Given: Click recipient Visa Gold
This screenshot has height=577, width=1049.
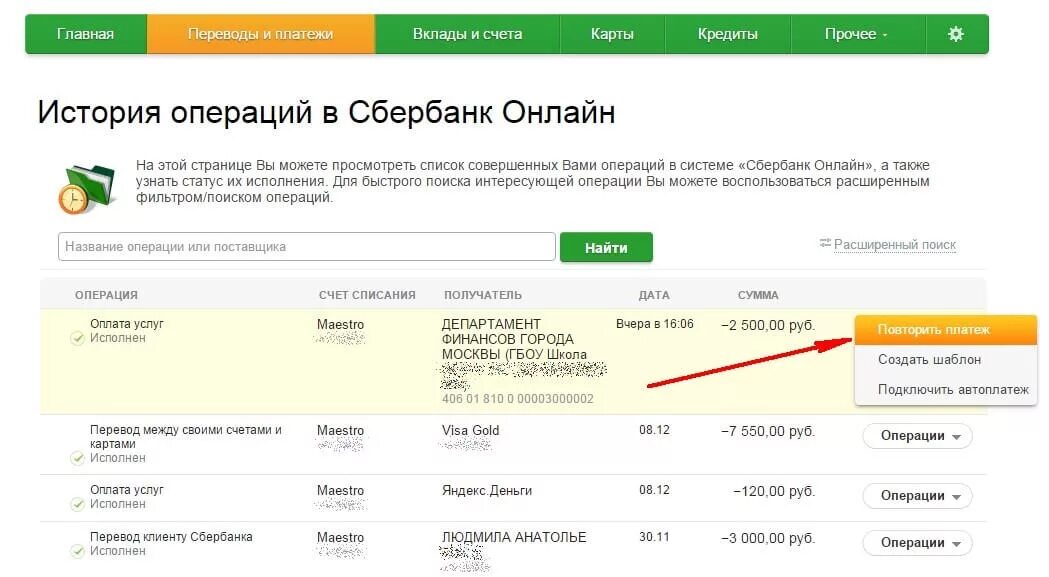Looking at the screenshot, I should pyautogui.click(x=470, y=430).
